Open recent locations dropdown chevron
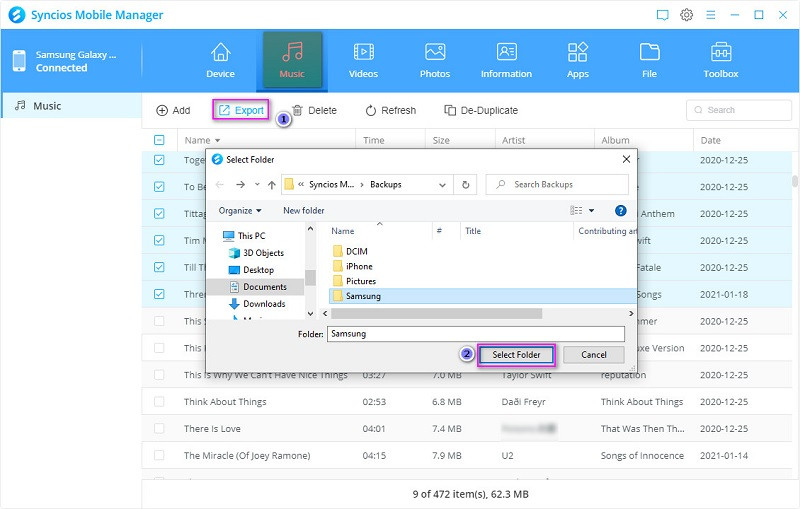 click(257, 185)
